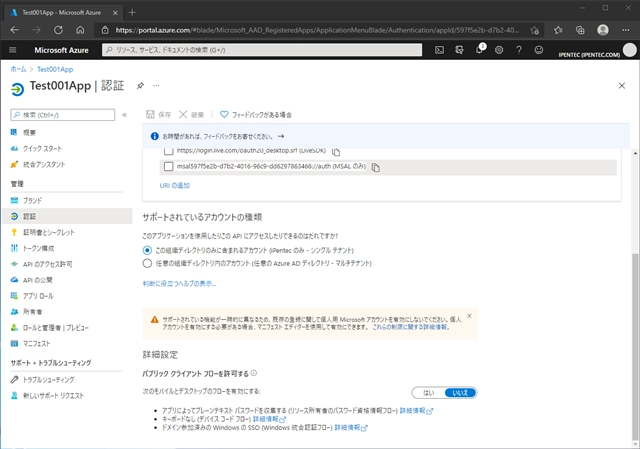Viewport: 640px width, 449px height.
Task: Go to browser home page
Action: click(x=80, y=30)
